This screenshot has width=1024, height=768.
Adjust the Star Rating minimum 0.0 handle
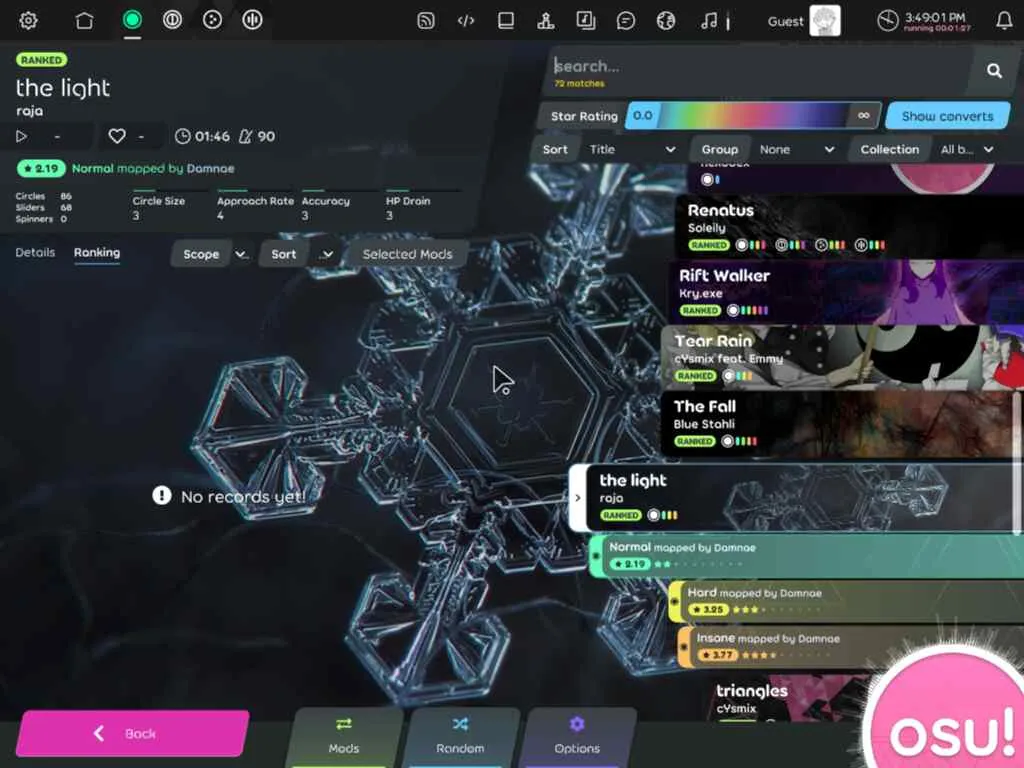[x=643, y=116]
